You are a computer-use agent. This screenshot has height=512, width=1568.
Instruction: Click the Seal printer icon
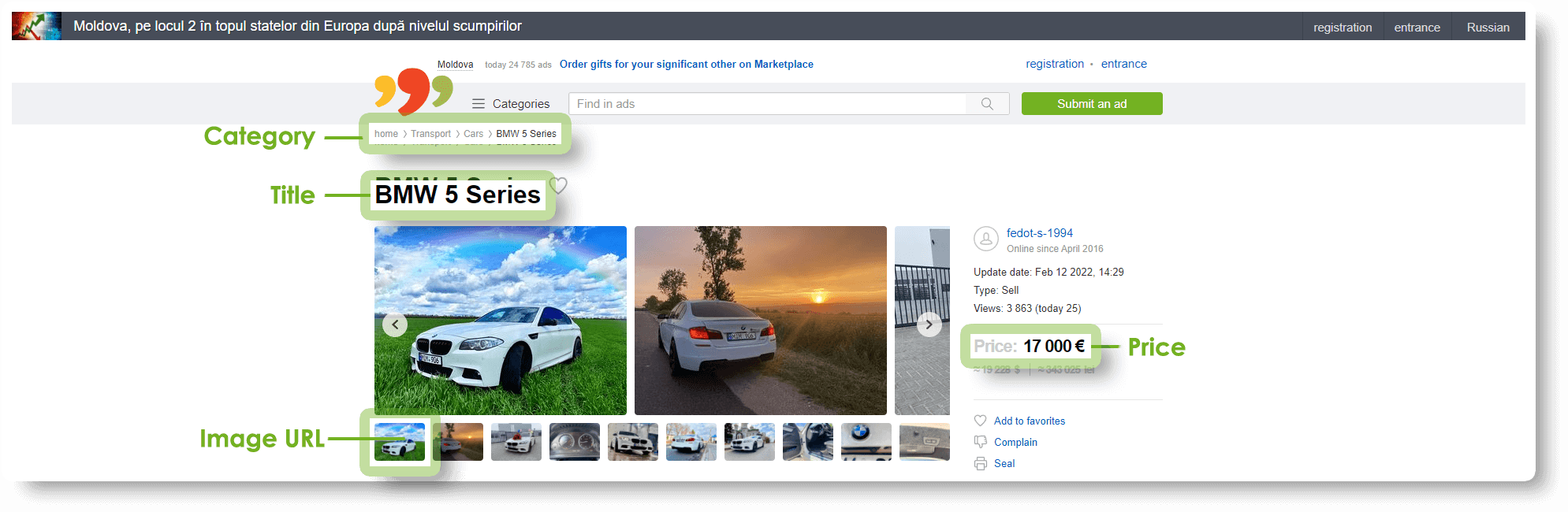(981, 464)
